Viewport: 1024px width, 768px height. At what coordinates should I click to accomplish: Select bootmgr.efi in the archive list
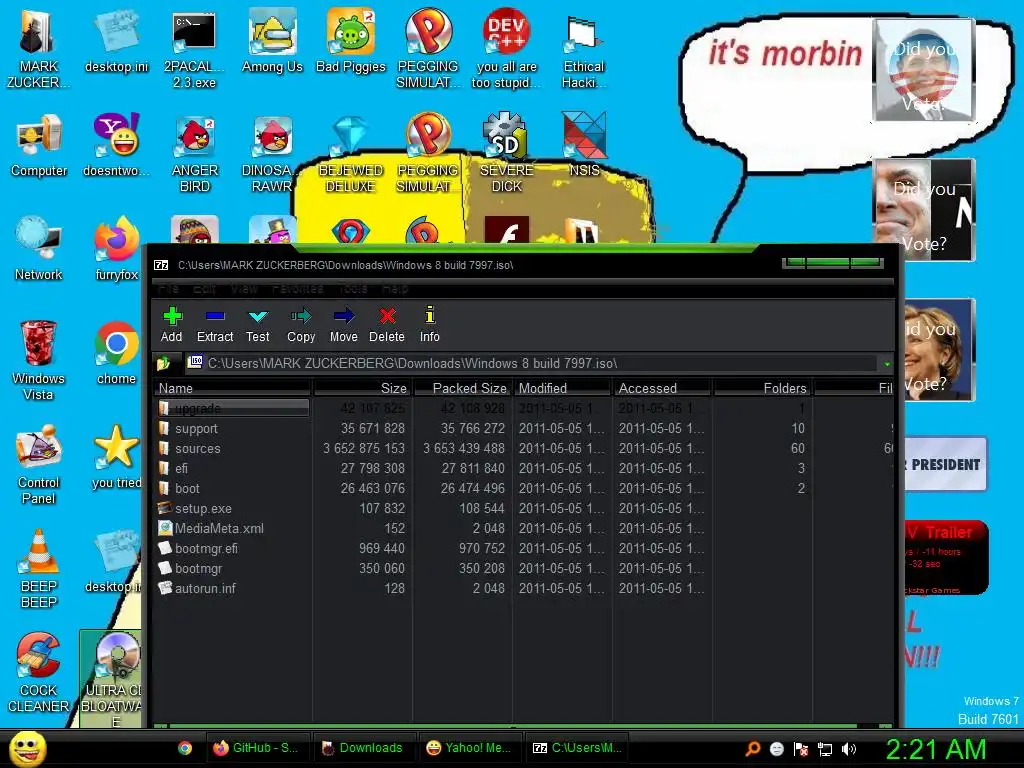coord(524,549)
